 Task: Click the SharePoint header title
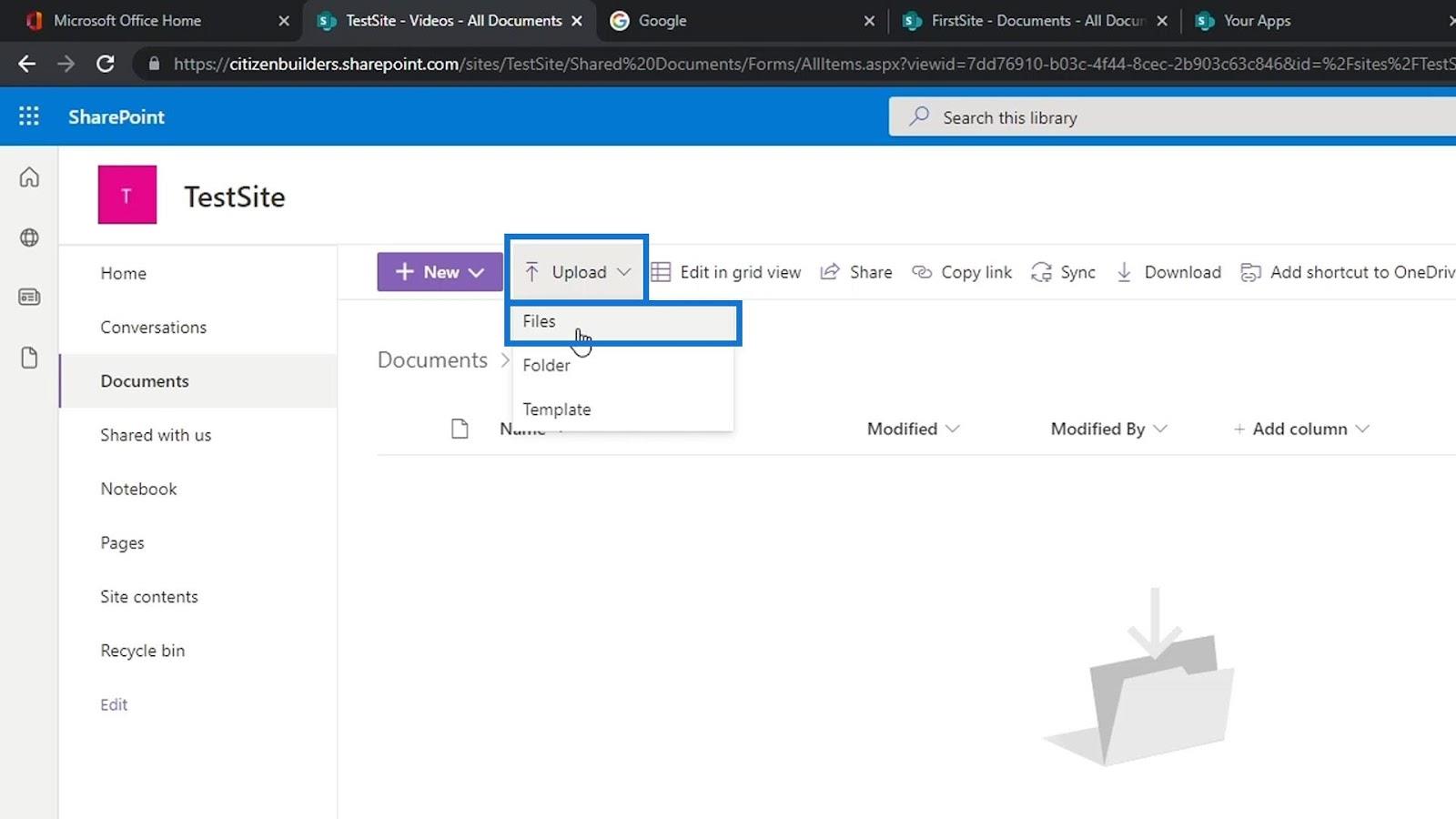(x=116, y=116)
